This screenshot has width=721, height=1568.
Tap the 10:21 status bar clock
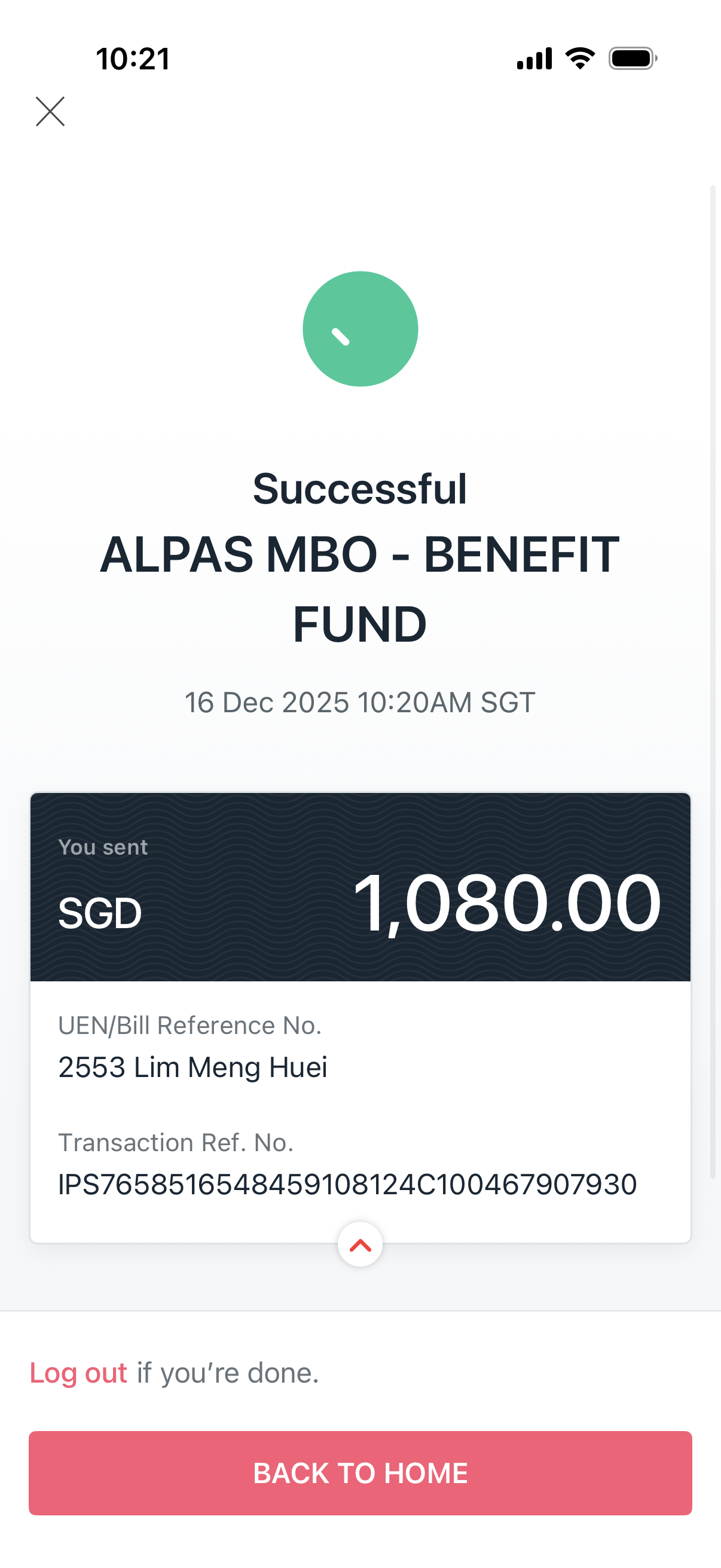(133, 59)
